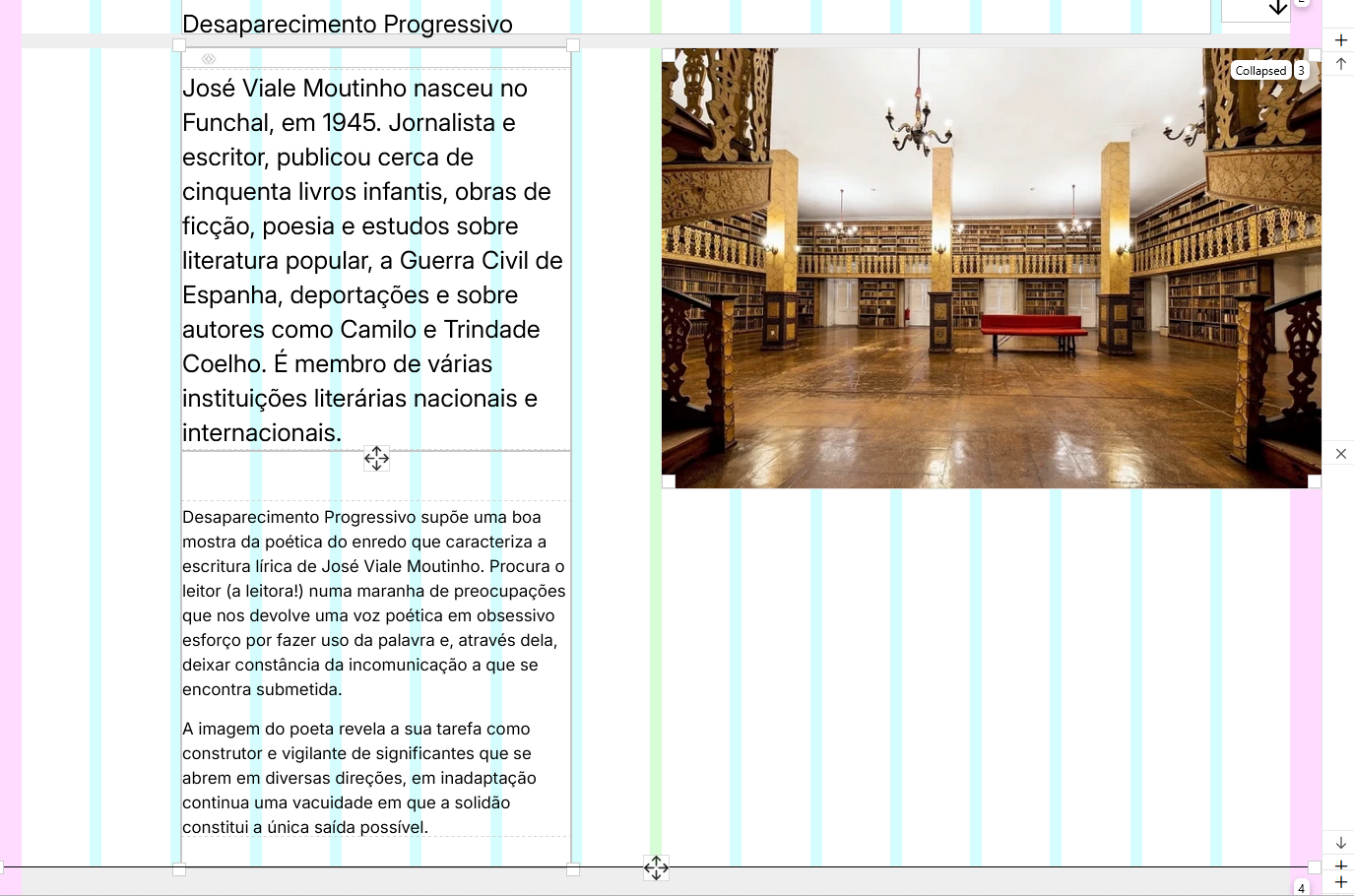Image resolution: width=1354 pixels, height=896 pixels.
Task: Click the up arrow icon on the right sidebar
Action: pyautogui.click(x=1341, y=65)
